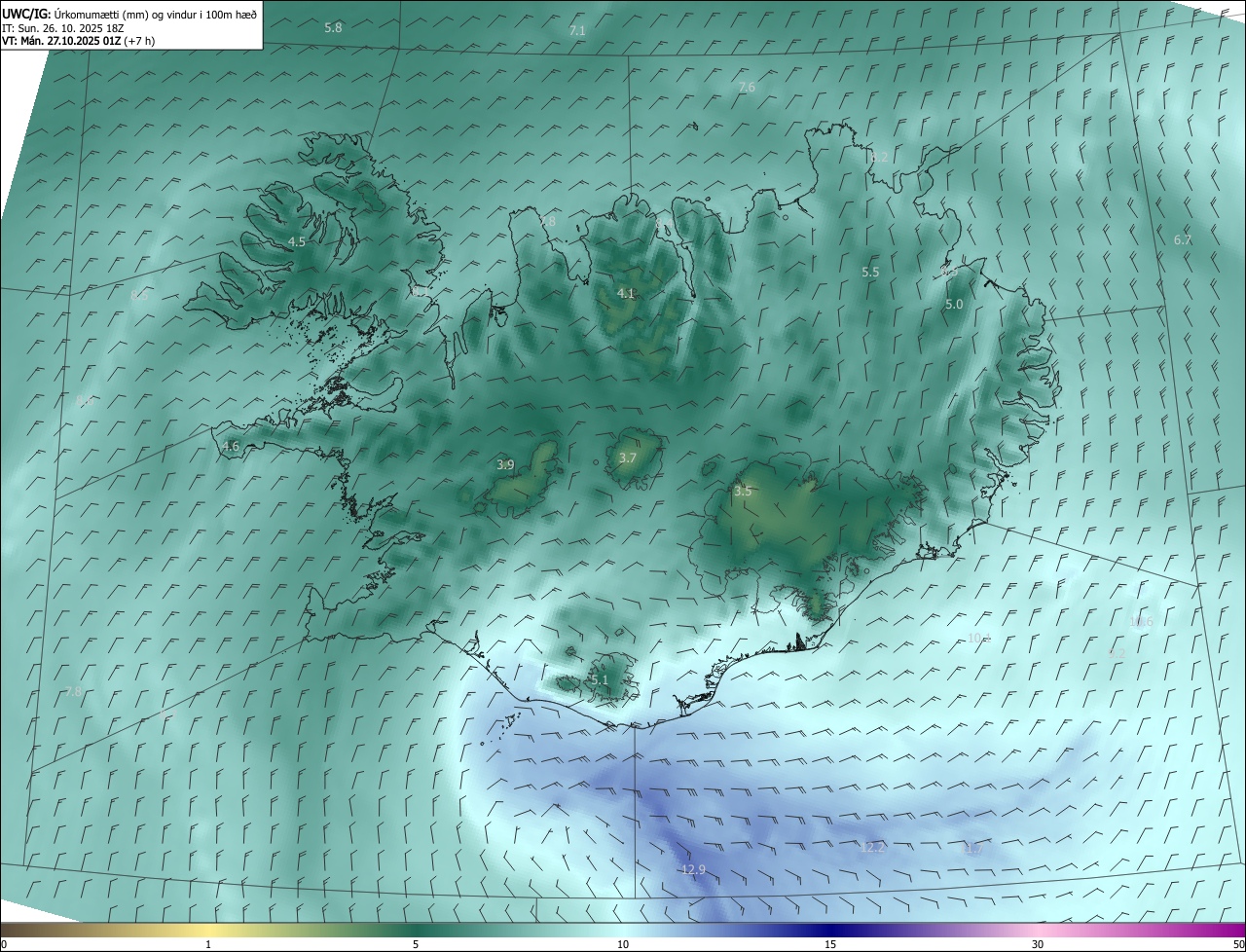Viewport: 1246px width, 952px height.
Task: Click the color scale at tick 0
Action: click(4, 944)
